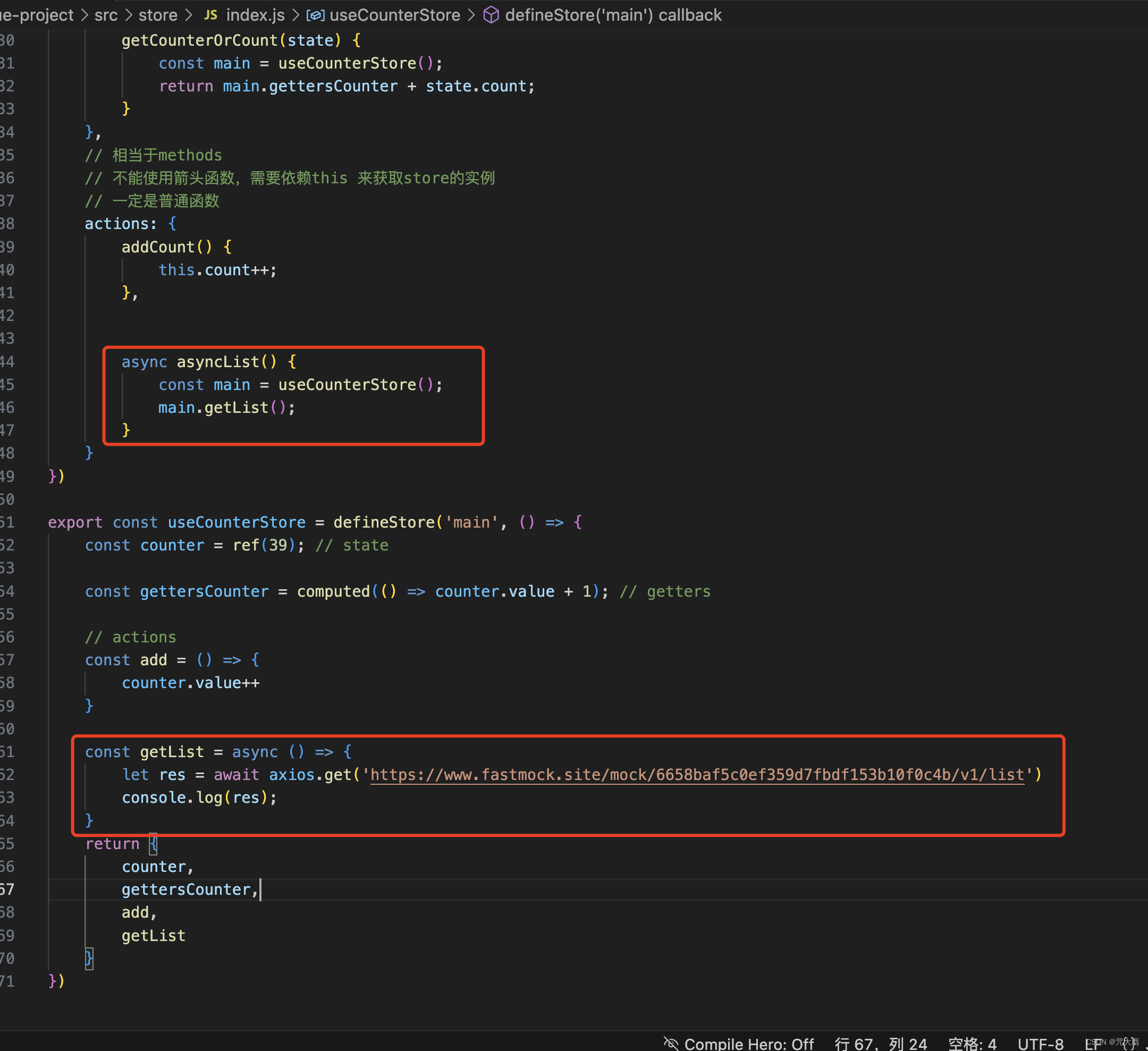Click the cube icon before defineStore('main') callback
1148x1051 pixels.
tap(491, 15)
